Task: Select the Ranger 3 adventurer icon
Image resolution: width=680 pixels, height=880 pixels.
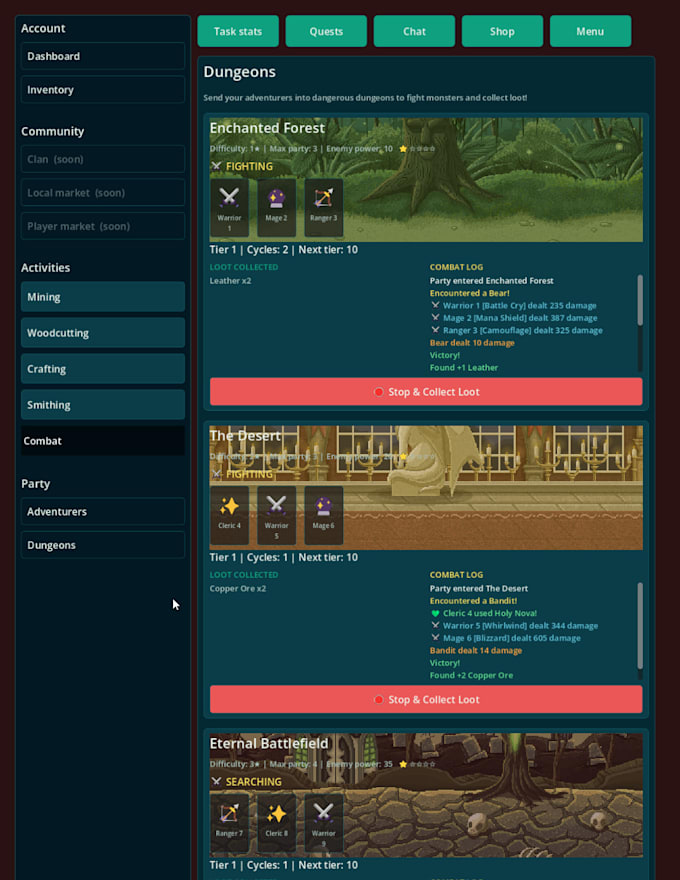Action: (x=323, y=208)
